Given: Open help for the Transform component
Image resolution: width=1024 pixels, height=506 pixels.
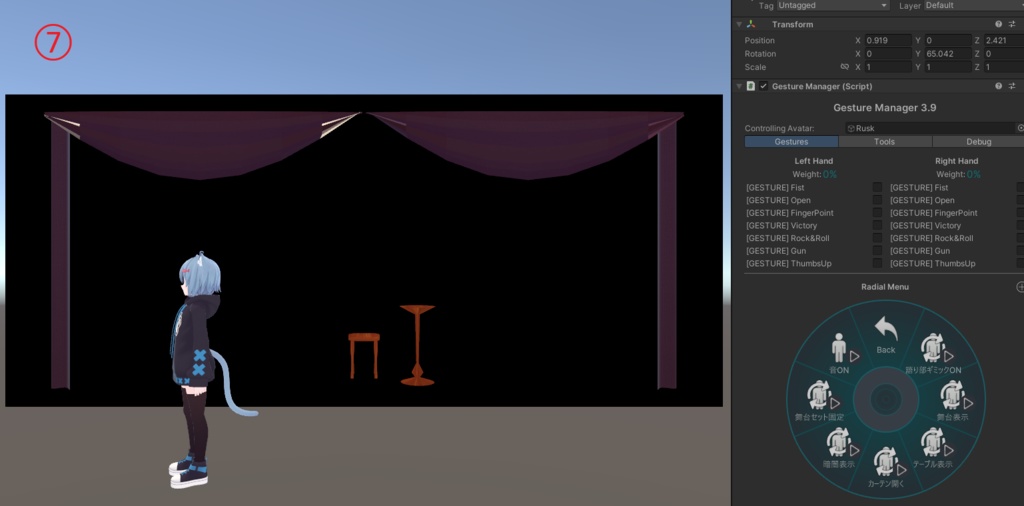Looking at the screenshot, I should point(999,24).
